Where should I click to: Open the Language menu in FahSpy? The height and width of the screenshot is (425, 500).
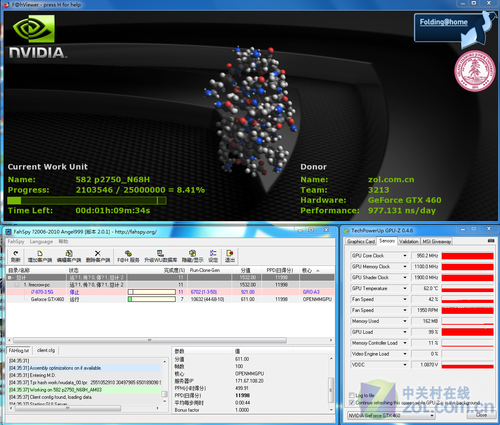pos(41,241)
